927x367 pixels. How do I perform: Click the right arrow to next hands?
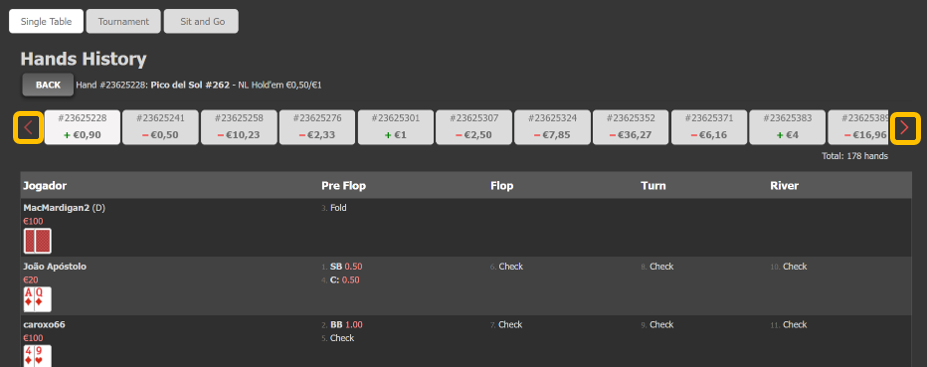pos(906,128)
